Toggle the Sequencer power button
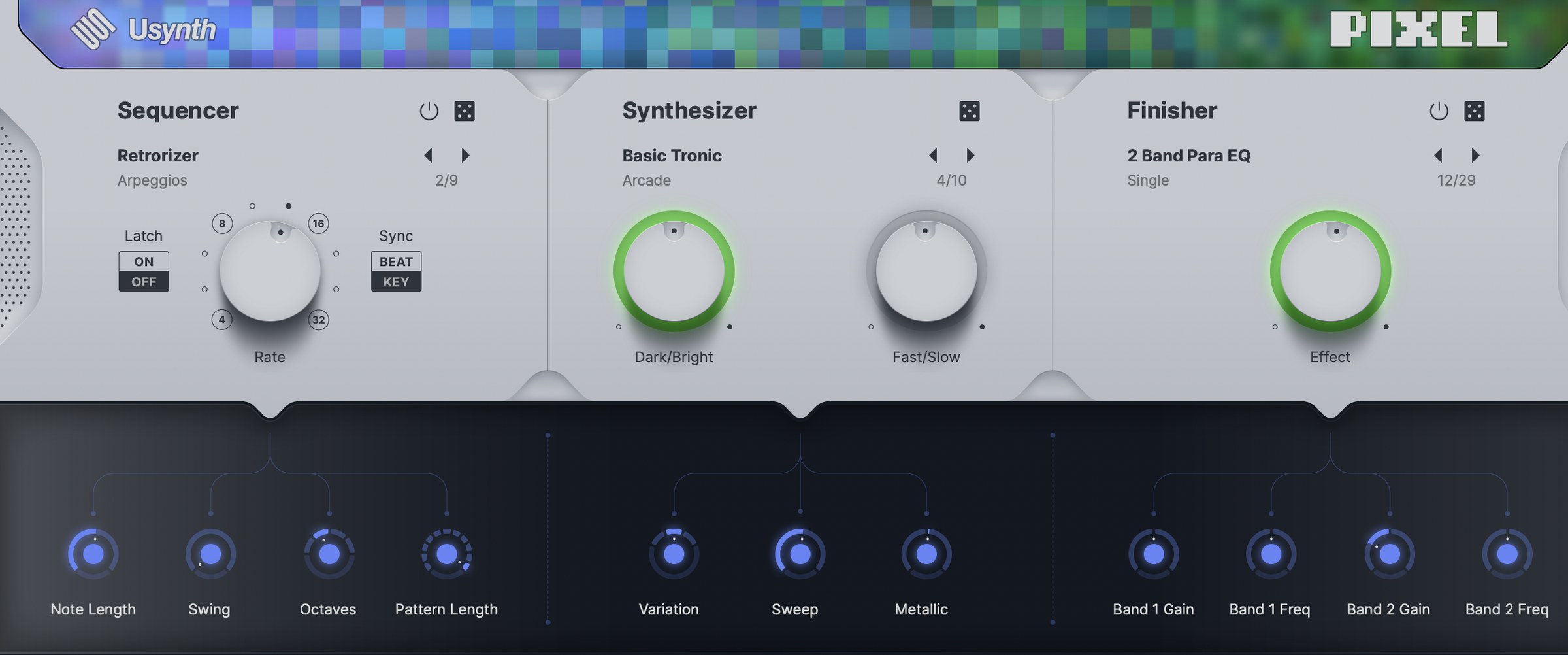 pos(429,111)
